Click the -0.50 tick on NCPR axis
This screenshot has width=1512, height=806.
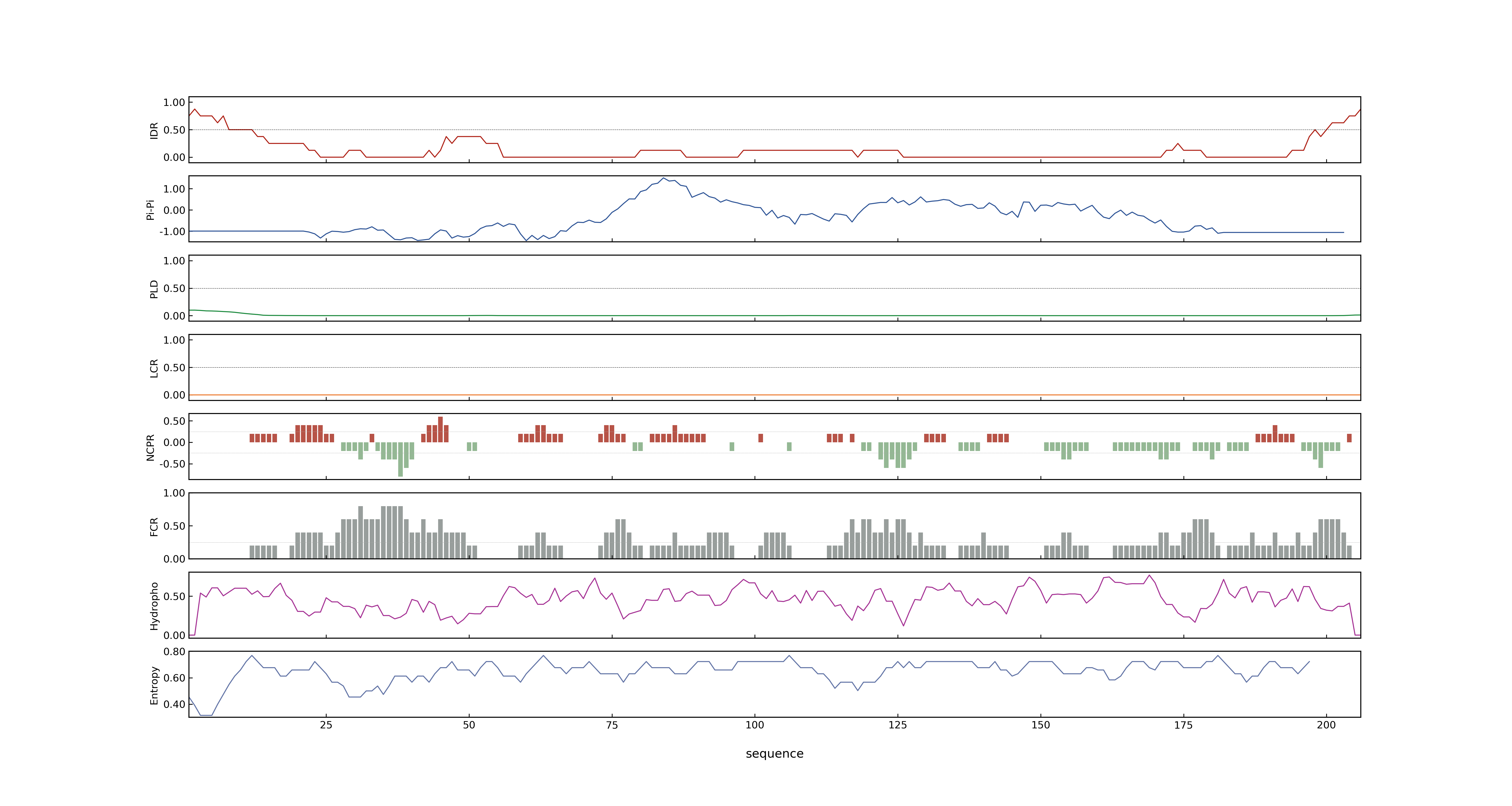172,464
